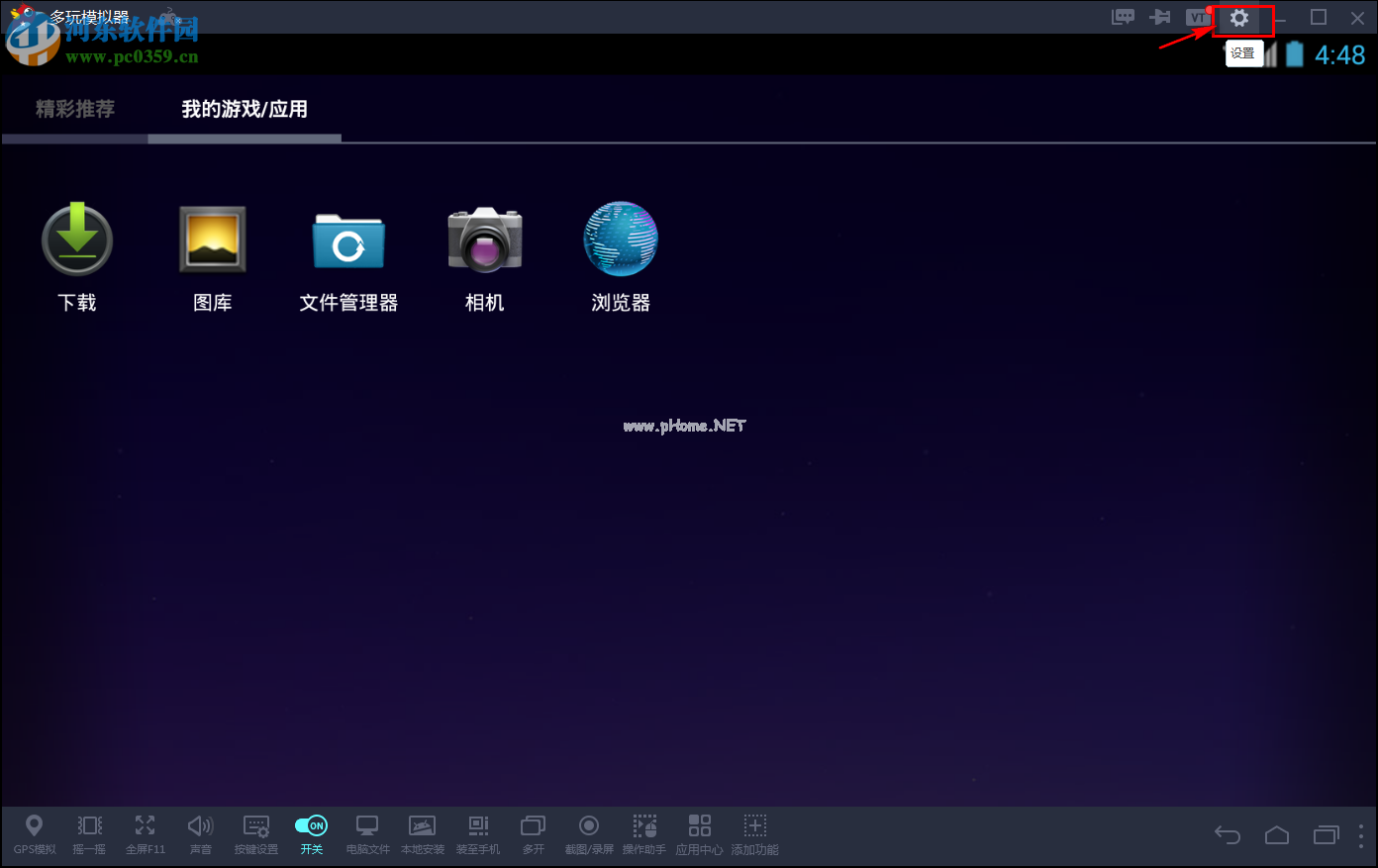The width and height of the screenshot is (1378, 868).
Task: Open the 添加功能 add features panel
Action: 754,832
